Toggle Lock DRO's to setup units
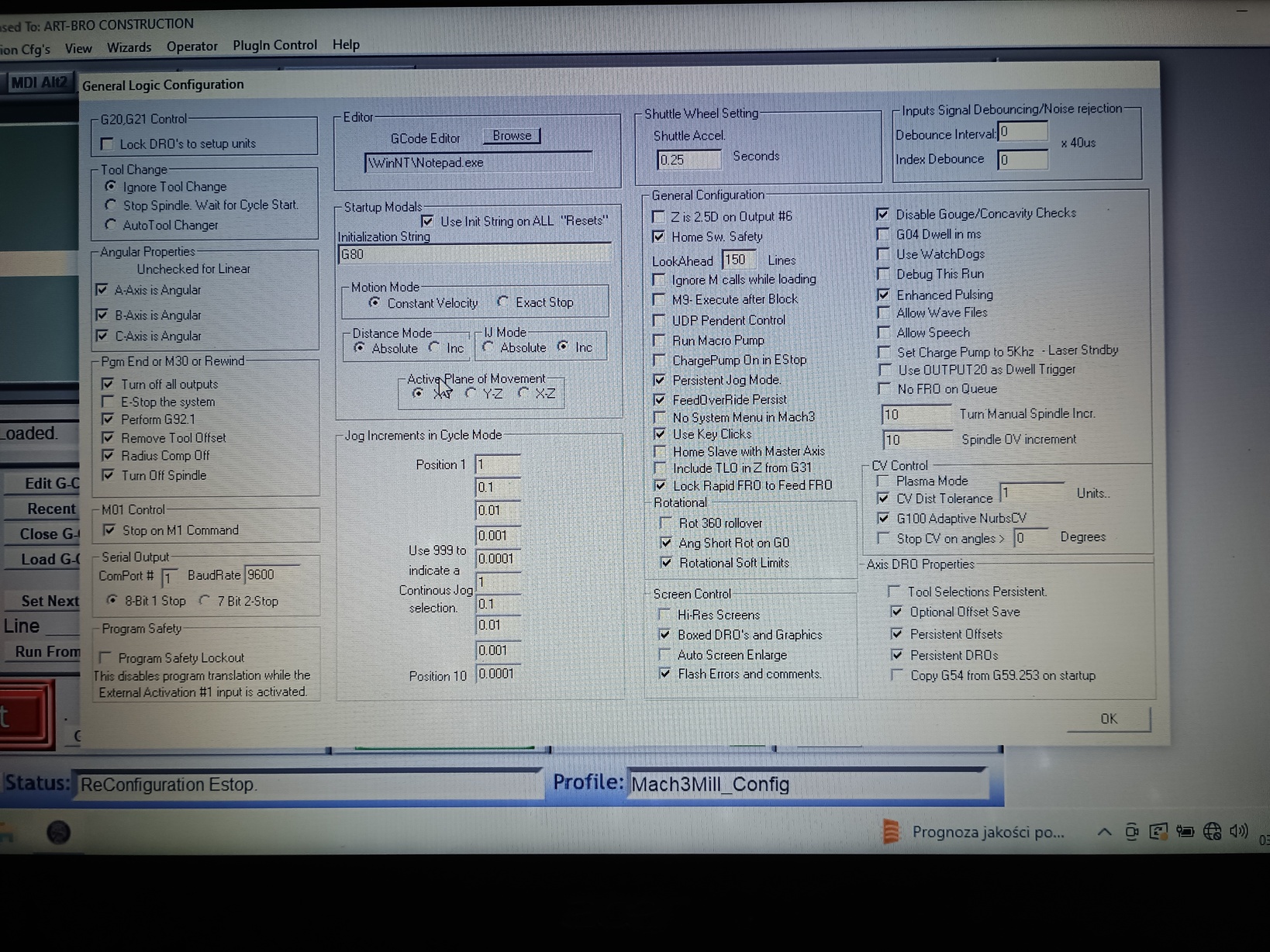 [x=107, y=143]
